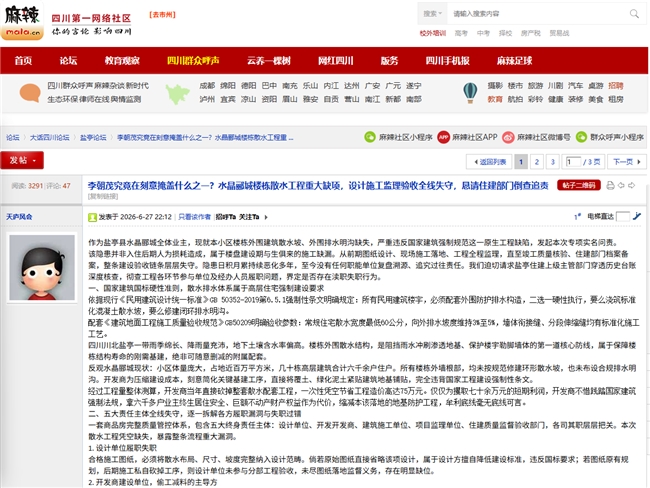Click the 去市州 link
The height and width of the screenshot is (488, 650).
[x=162, y=15]
